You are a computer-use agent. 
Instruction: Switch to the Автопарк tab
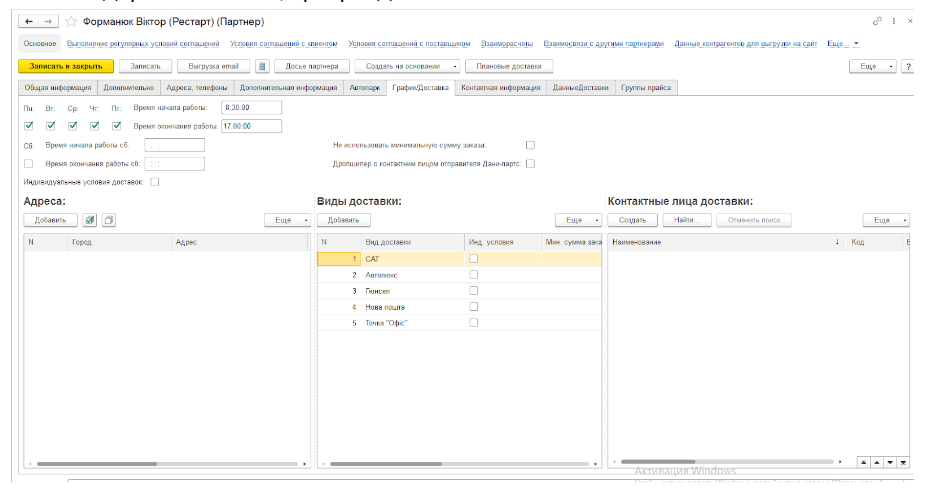point(364,88)
